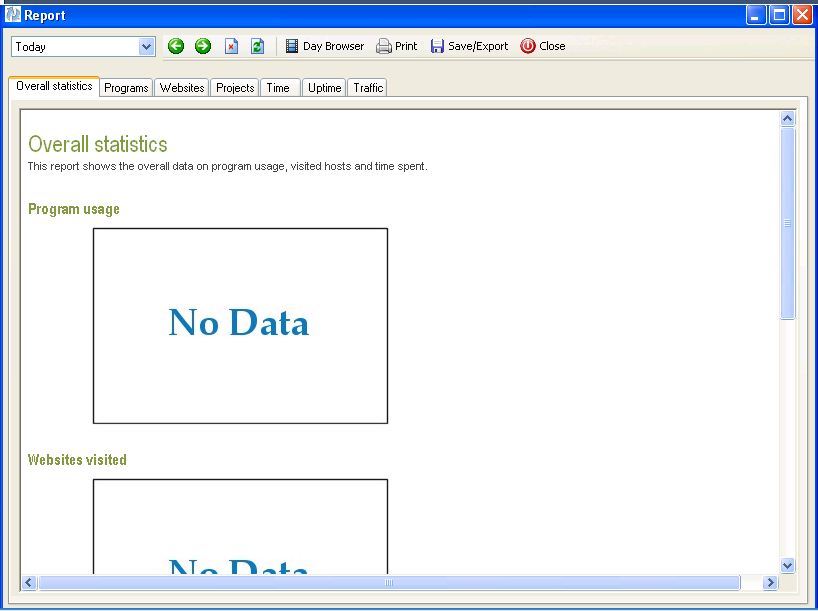Expand the Today period dropdown
The width and height of the screenshot is (818, 611).
tap(146, 46)
